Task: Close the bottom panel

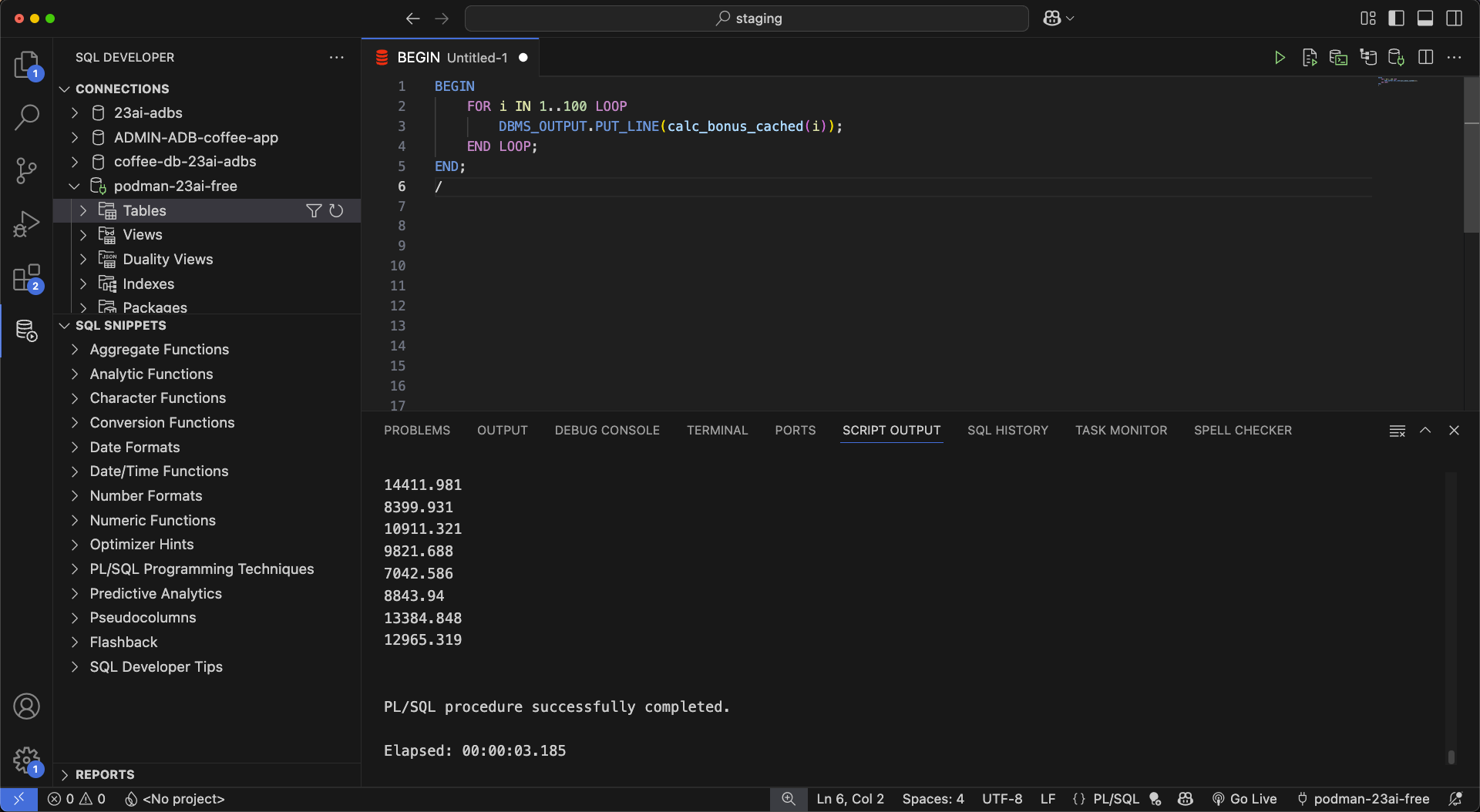Action: click(1454, 431)
